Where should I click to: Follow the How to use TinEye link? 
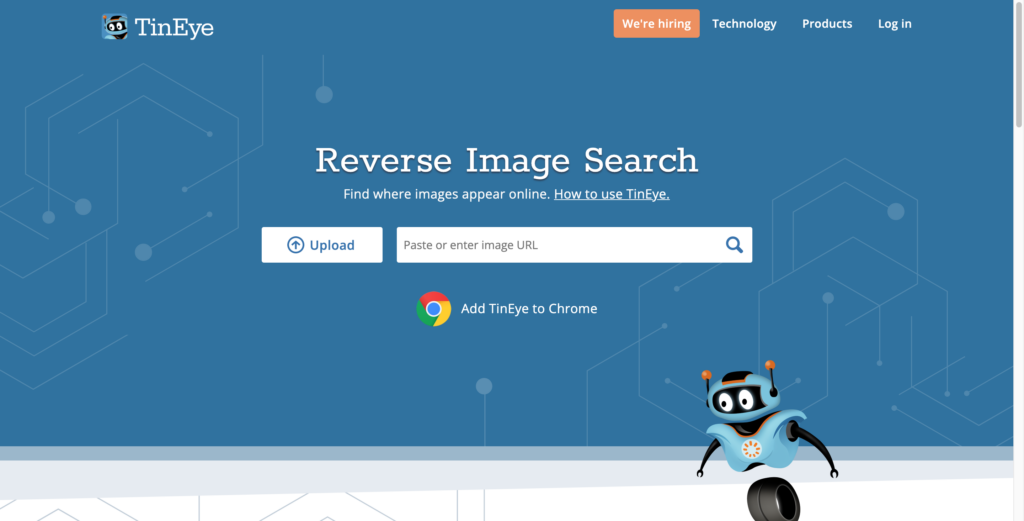coord(611,194)
